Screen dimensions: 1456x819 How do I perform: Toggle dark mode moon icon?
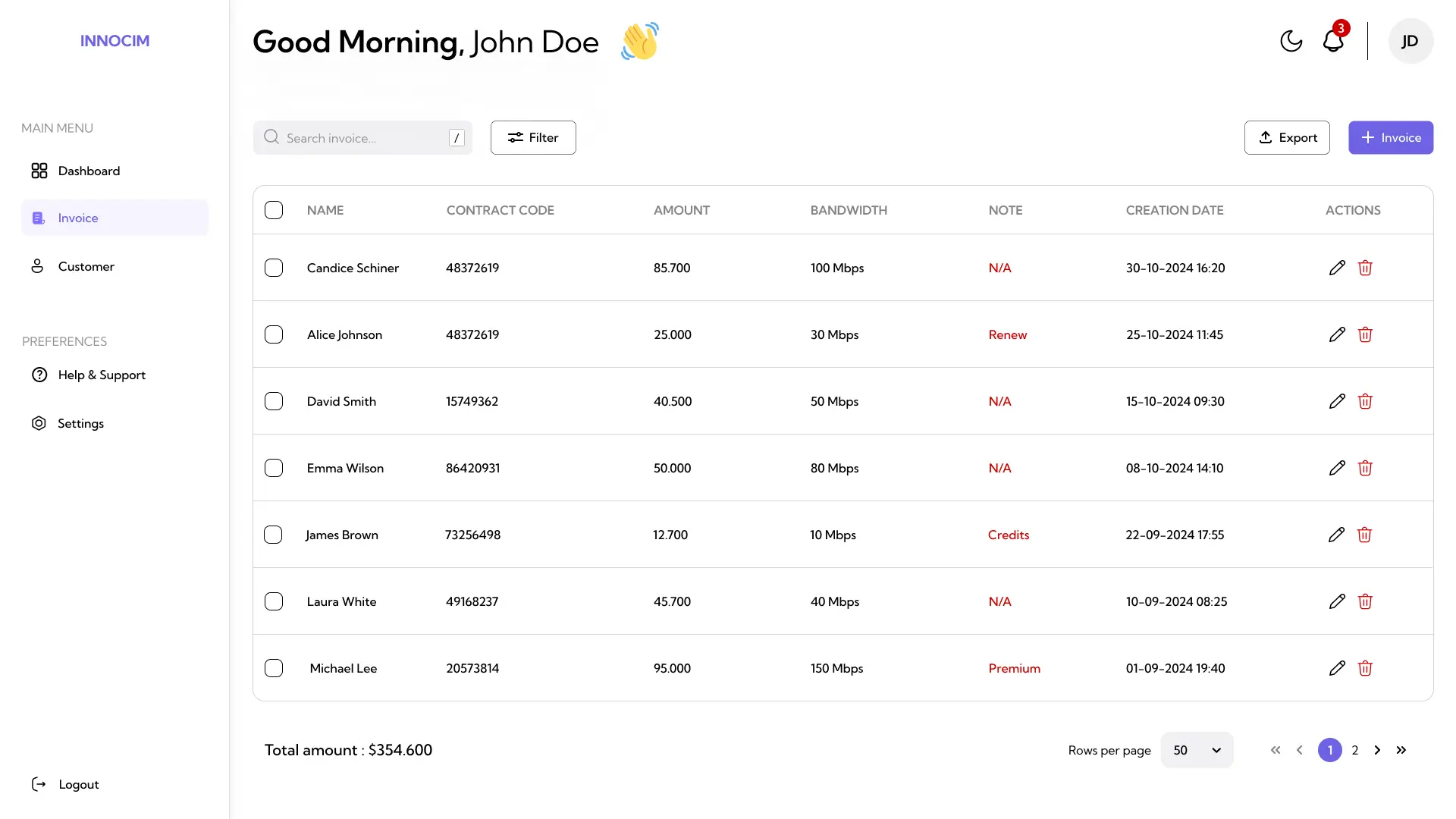tap(1291, 41)
